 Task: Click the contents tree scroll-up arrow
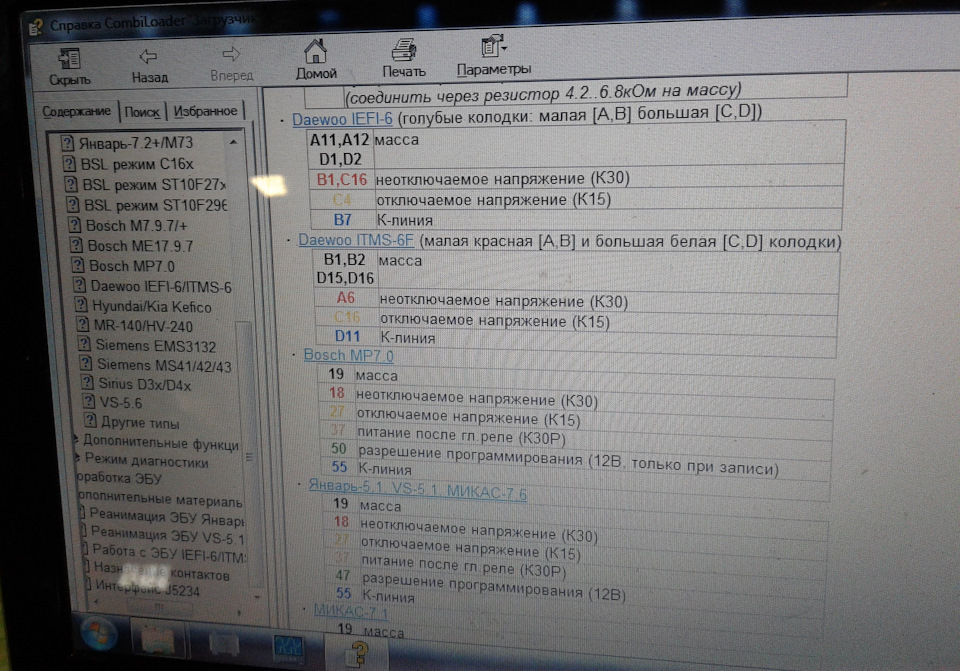(233, 142)
